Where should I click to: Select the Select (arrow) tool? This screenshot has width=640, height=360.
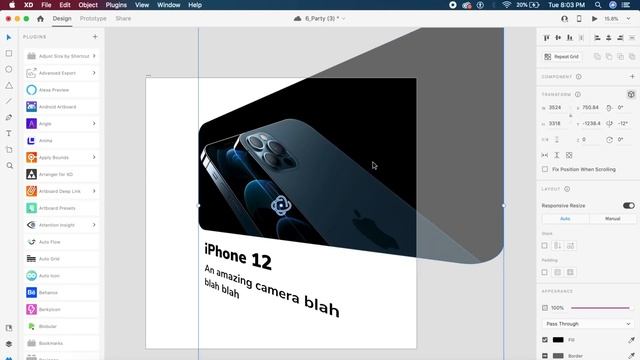click(9, 38)
